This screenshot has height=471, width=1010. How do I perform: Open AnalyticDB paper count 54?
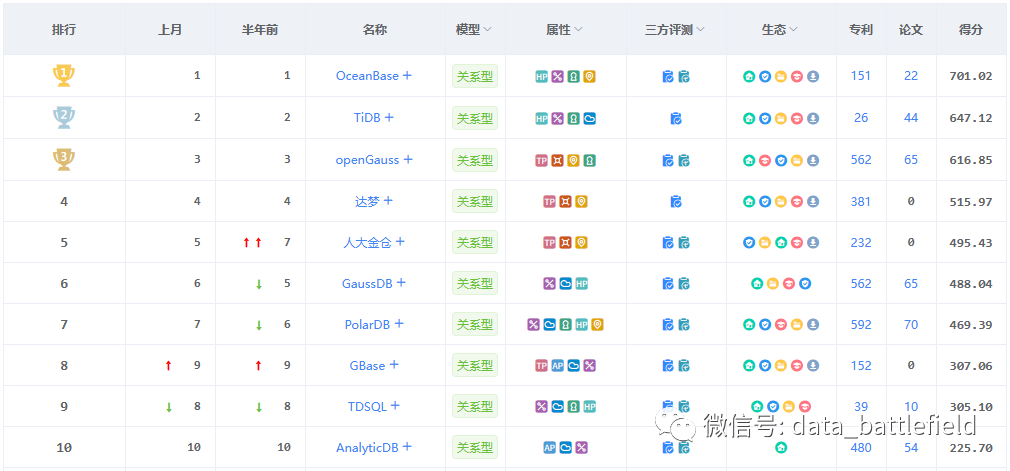tap(911, 448)
